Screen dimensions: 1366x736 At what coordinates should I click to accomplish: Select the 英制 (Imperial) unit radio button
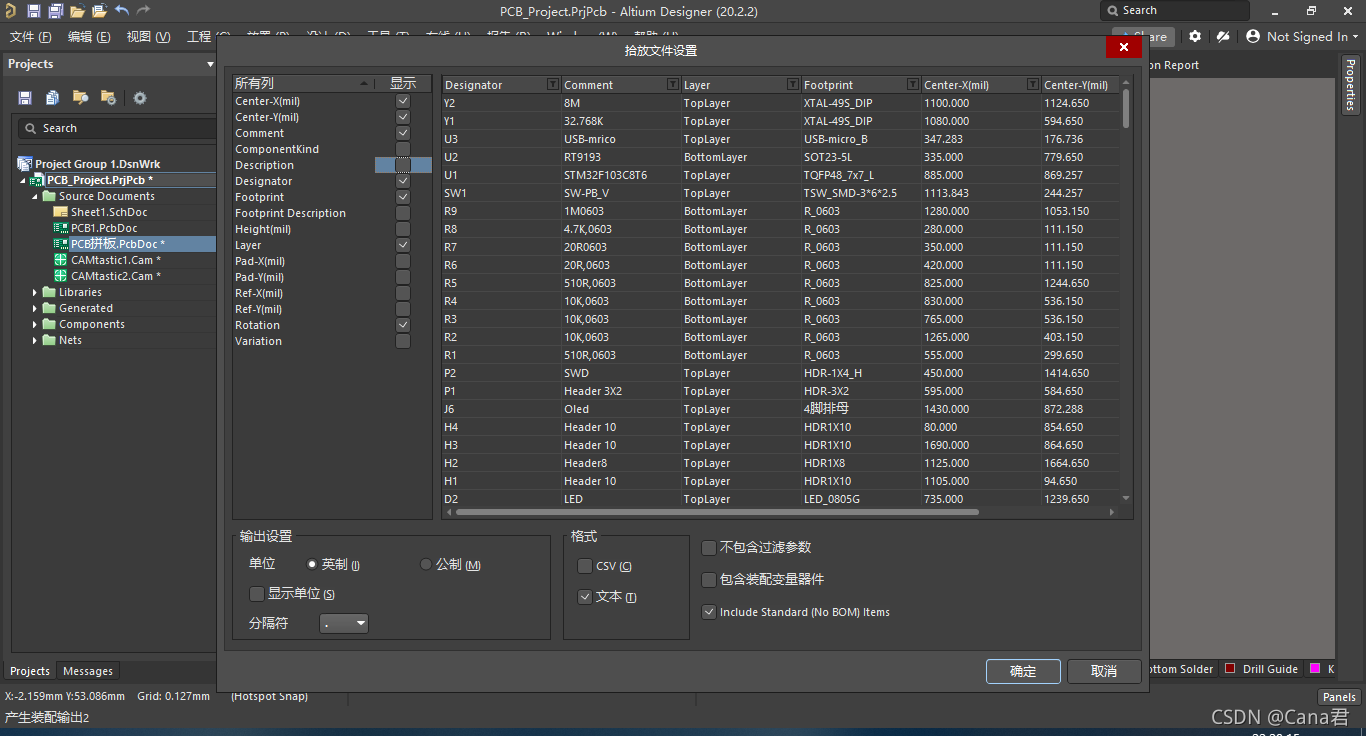click(x=312, y=564)
